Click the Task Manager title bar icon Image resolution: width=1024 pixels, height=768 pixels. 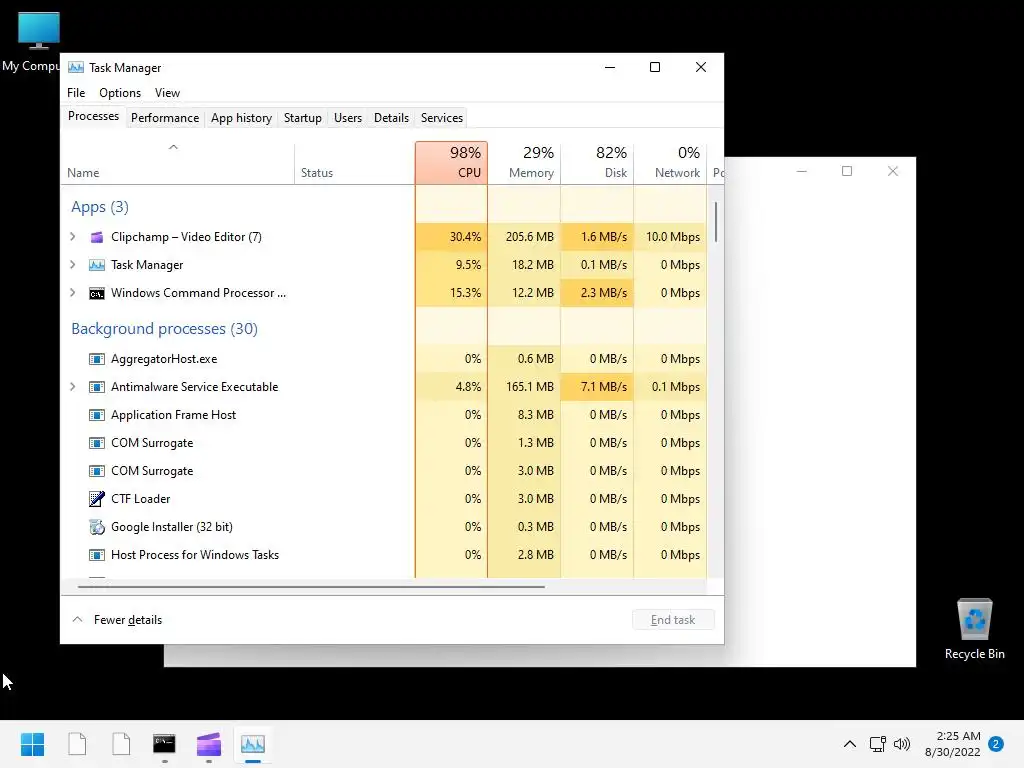(x=76, y=67)
